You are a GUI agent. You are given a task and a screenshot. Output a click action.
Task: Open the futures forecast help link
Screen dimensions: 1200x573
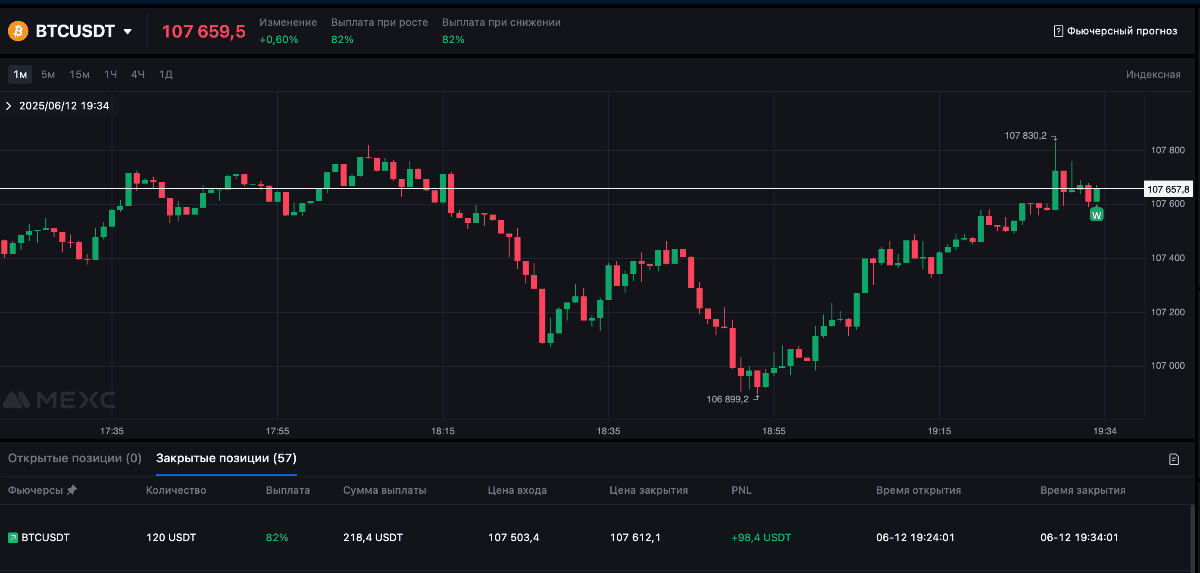pyautogui.click(x=1115, y=31)
